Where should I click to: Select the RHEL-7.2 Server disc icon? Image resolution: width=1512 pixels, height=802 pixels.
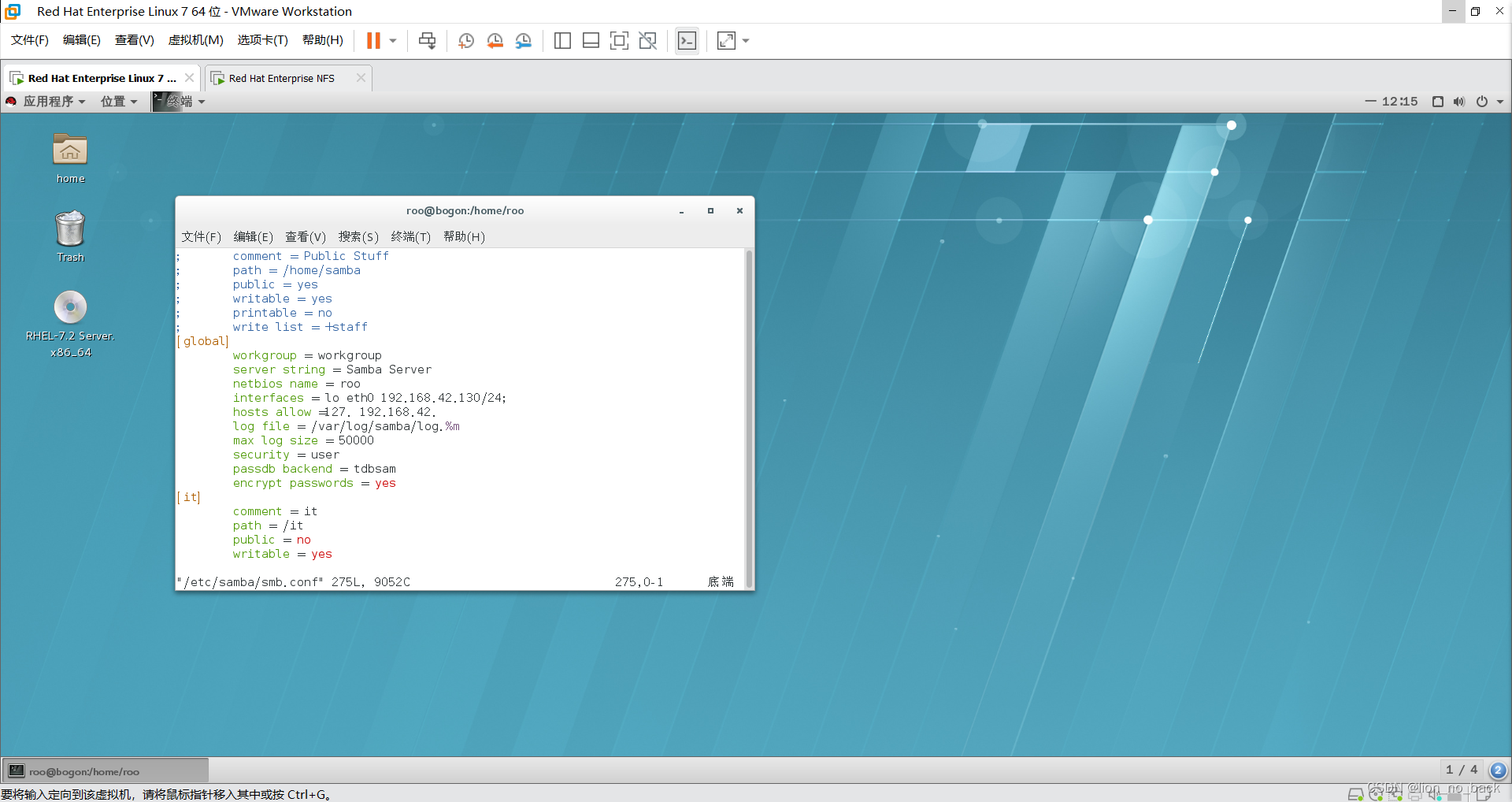click(x=70, y=325)
